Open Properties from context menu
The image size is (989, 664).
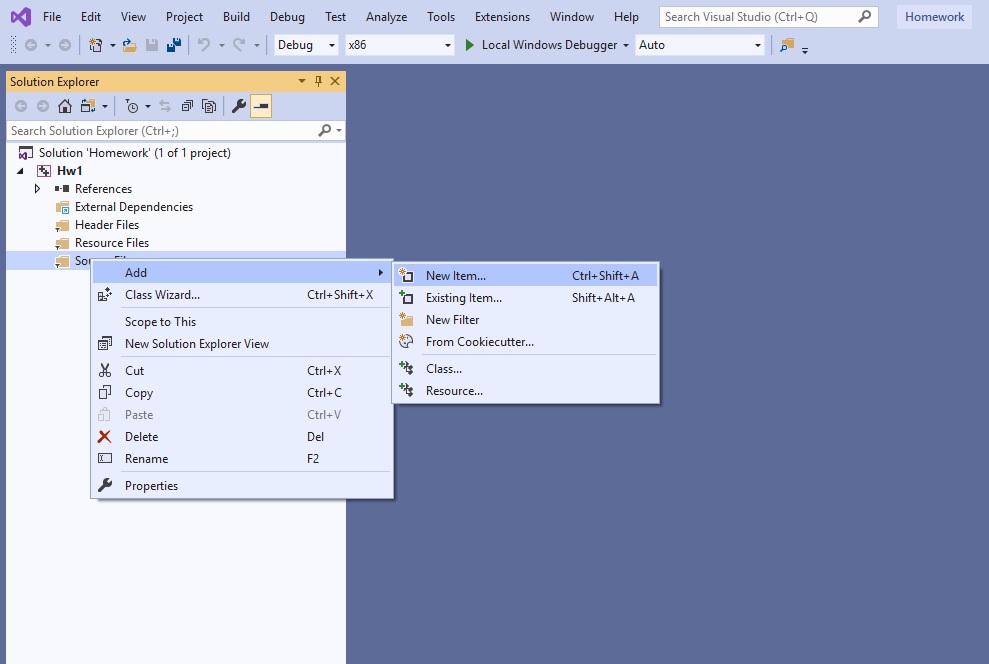tap(242, 486)
